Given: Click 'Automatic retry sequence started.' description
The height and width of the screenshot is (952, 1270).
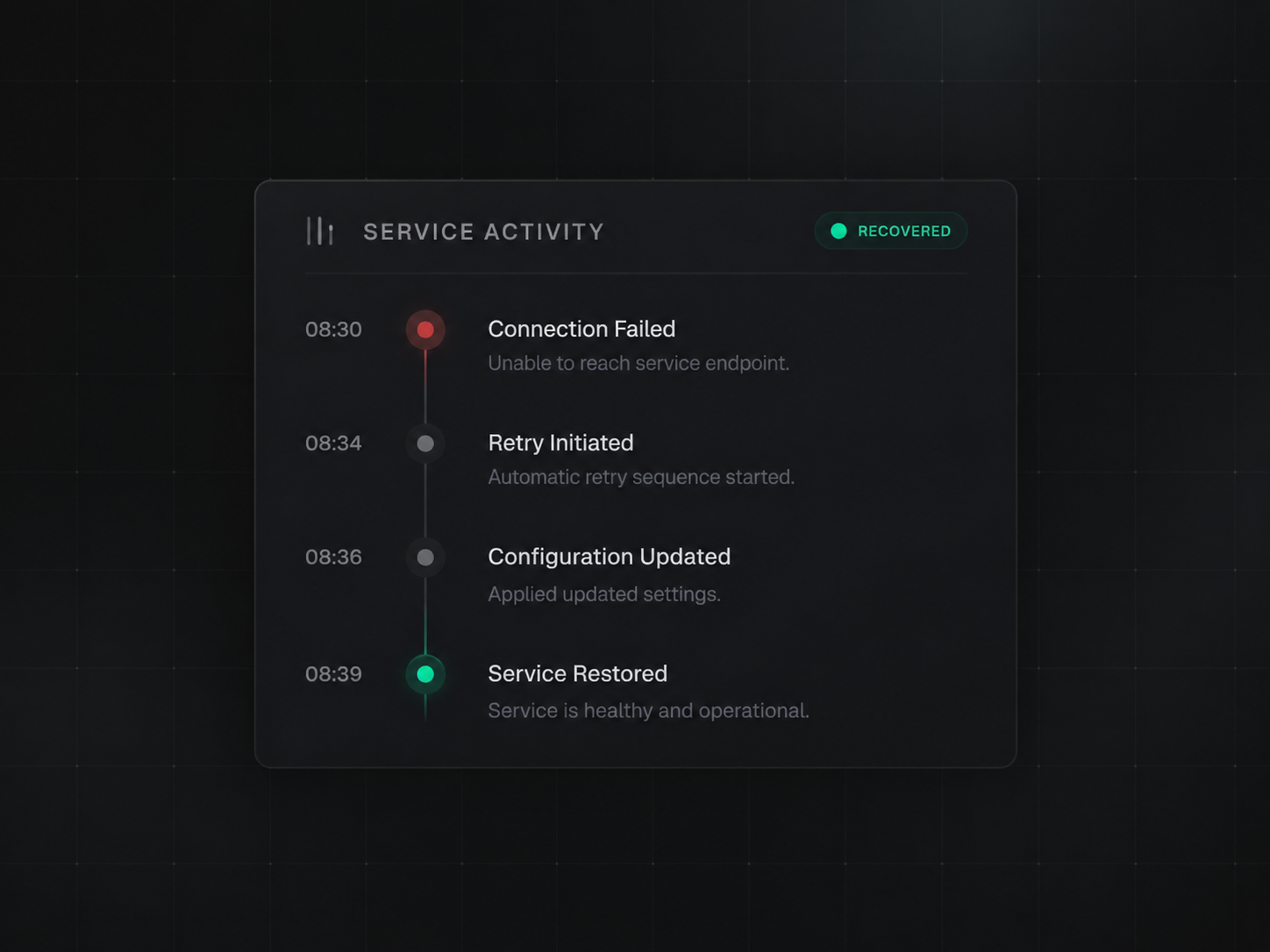Looking at the screenshot, I should click(x=641, y=477).
